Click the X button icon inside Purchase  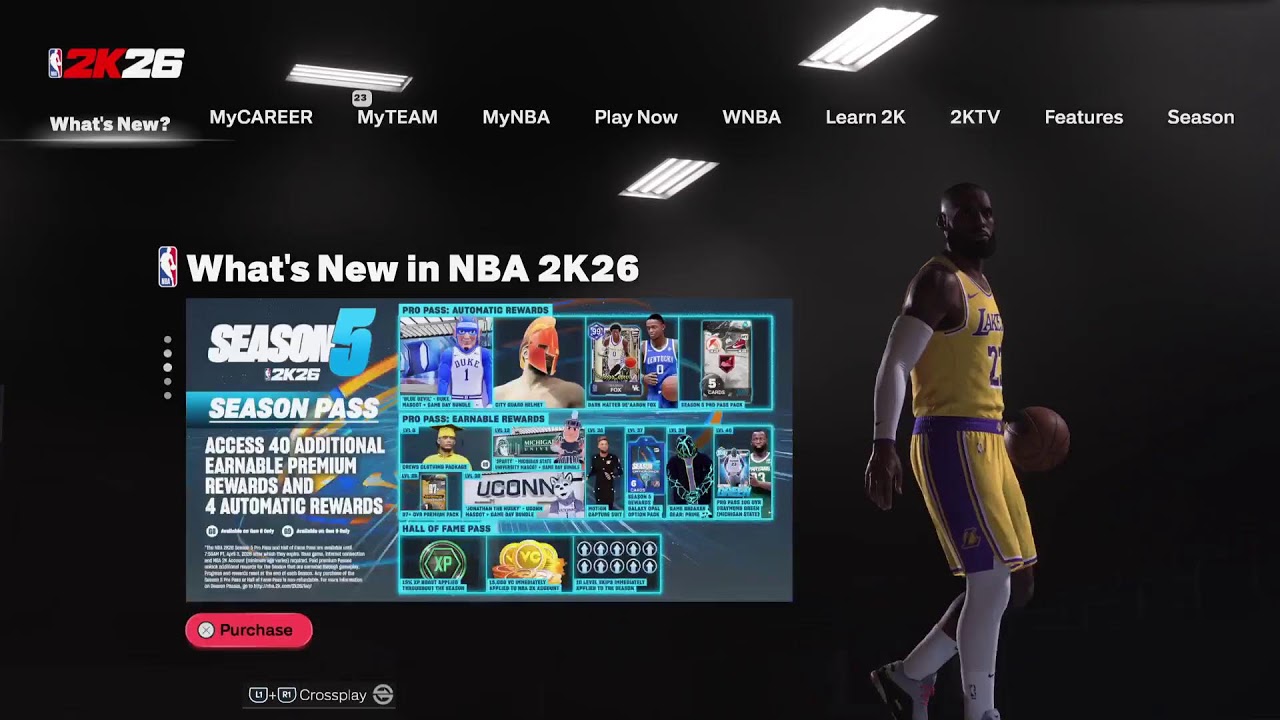point(206,630)
